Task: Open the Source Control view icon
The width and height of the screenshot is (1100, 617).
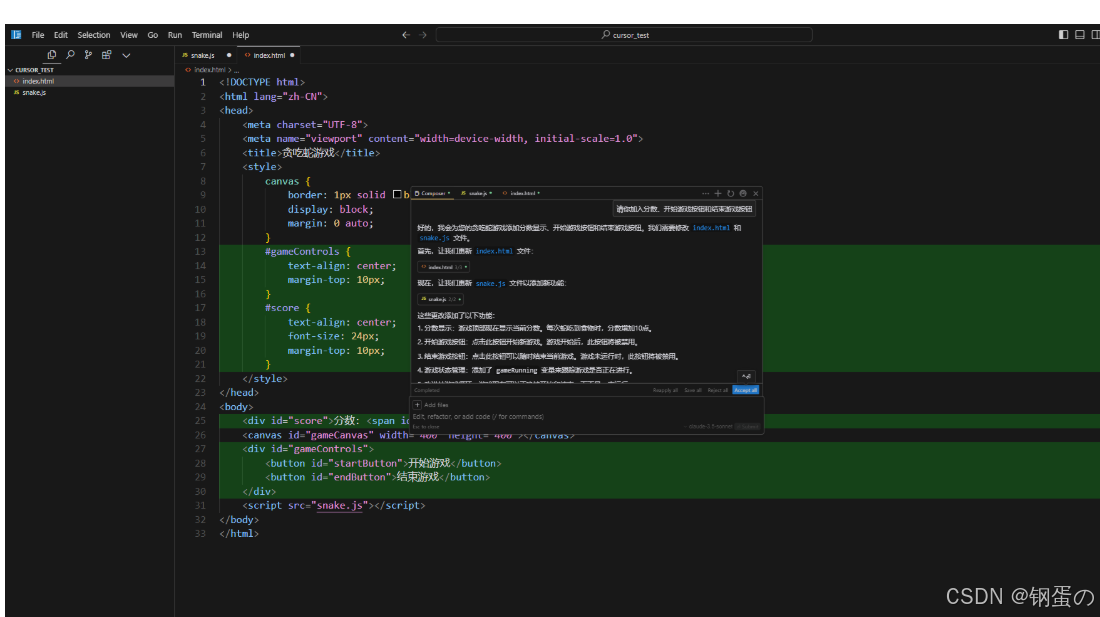Action: tap(88, 55)
